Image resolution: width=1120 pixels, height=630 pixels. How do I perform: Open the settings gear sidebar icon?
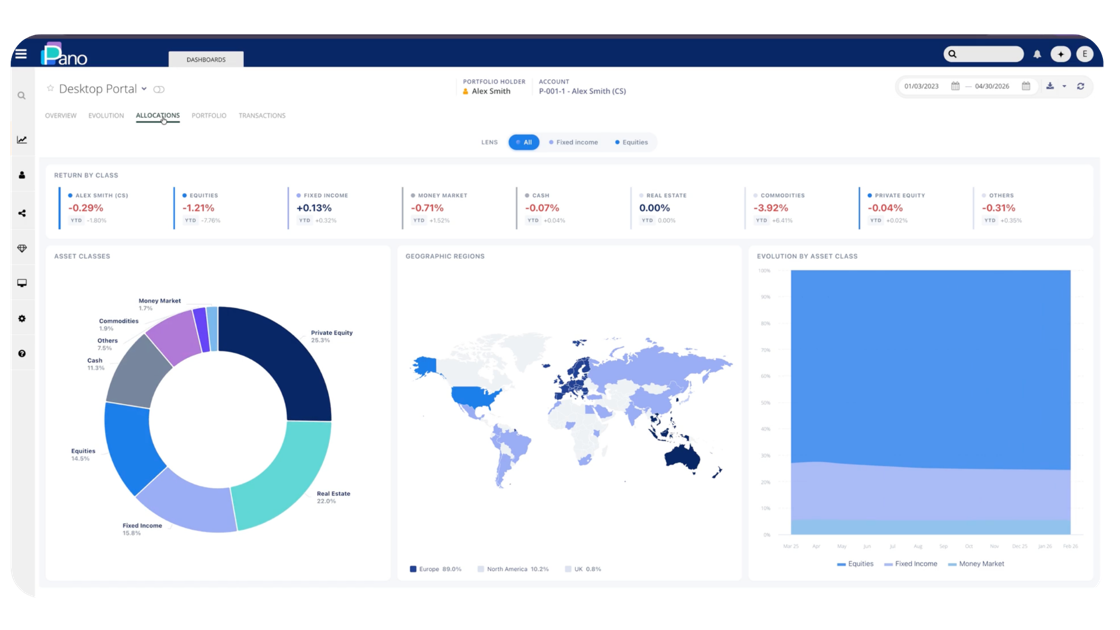coord(22,319)
